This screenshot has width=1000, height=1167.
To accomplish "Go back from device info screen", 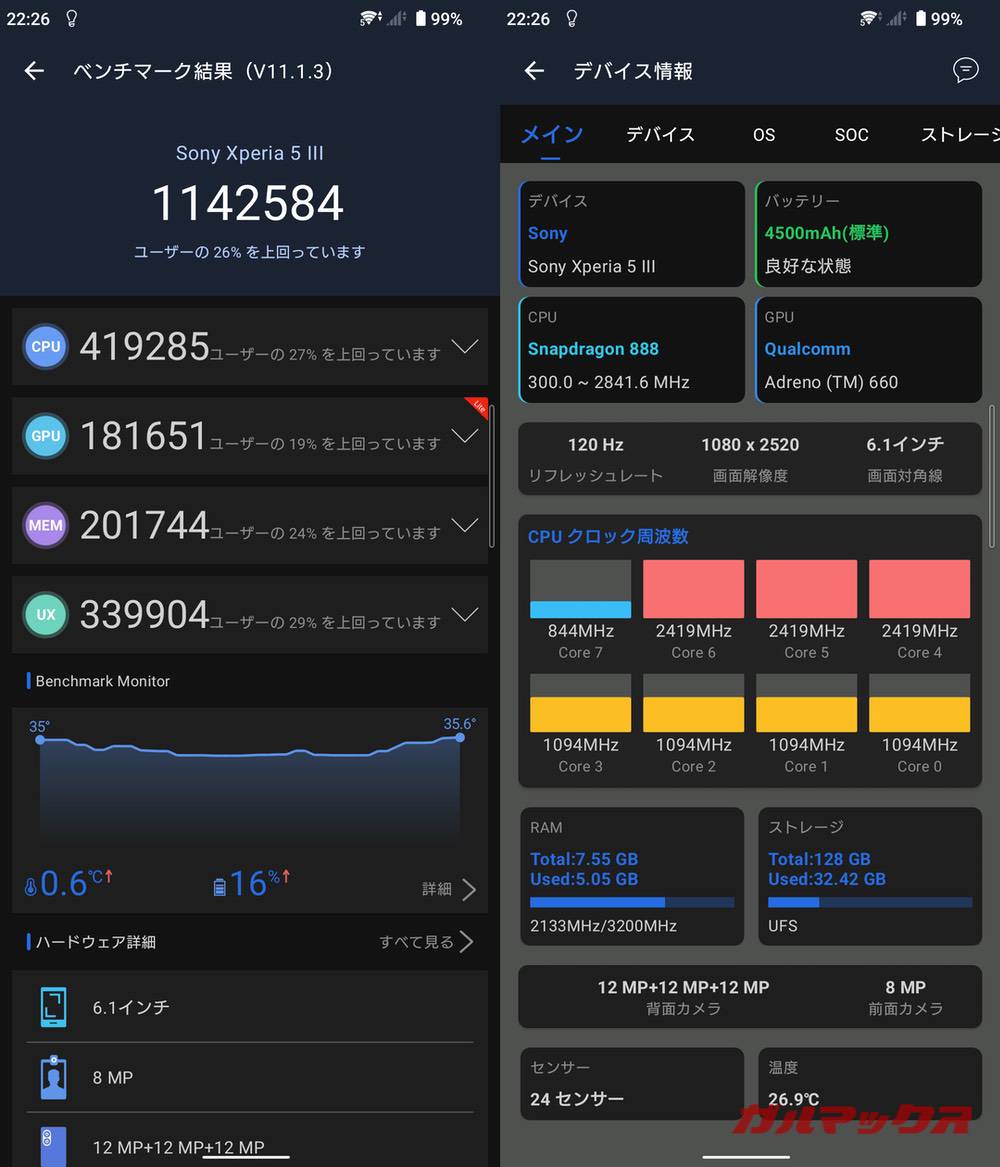I will tap(534, 71).
